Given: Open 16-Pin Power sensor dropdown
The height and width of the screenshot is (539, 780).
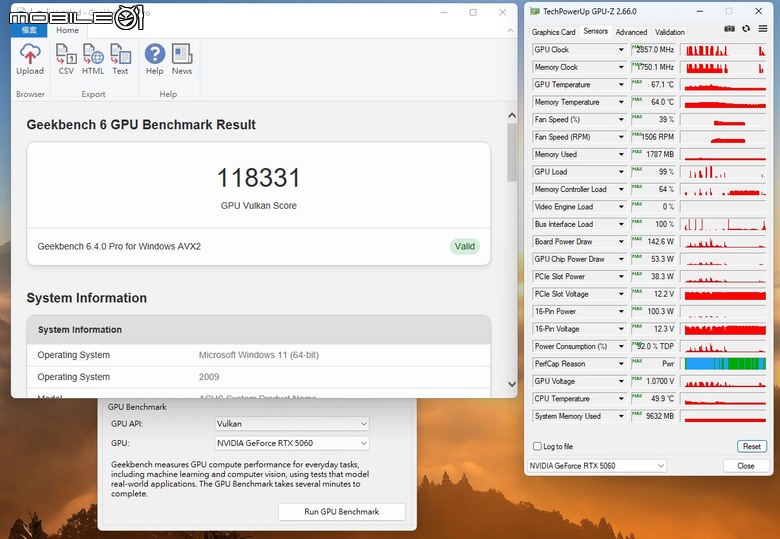Looking at the screenshot, I should pyautogui.click(x=621, y=311).
